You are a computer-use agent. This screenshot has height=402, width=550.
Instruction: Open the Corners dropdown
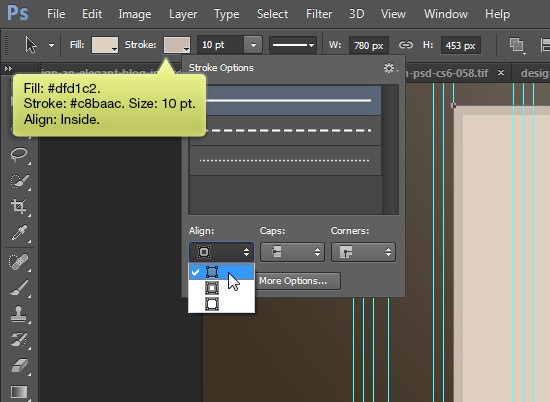[363, 252]
